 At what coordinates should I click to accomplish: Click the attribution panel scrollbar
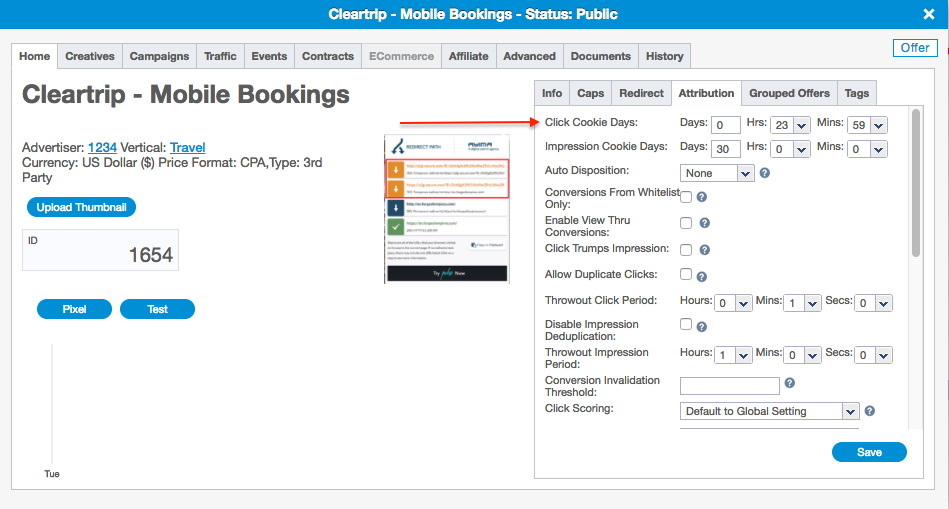pyautogui.click(x=916, y=183)
